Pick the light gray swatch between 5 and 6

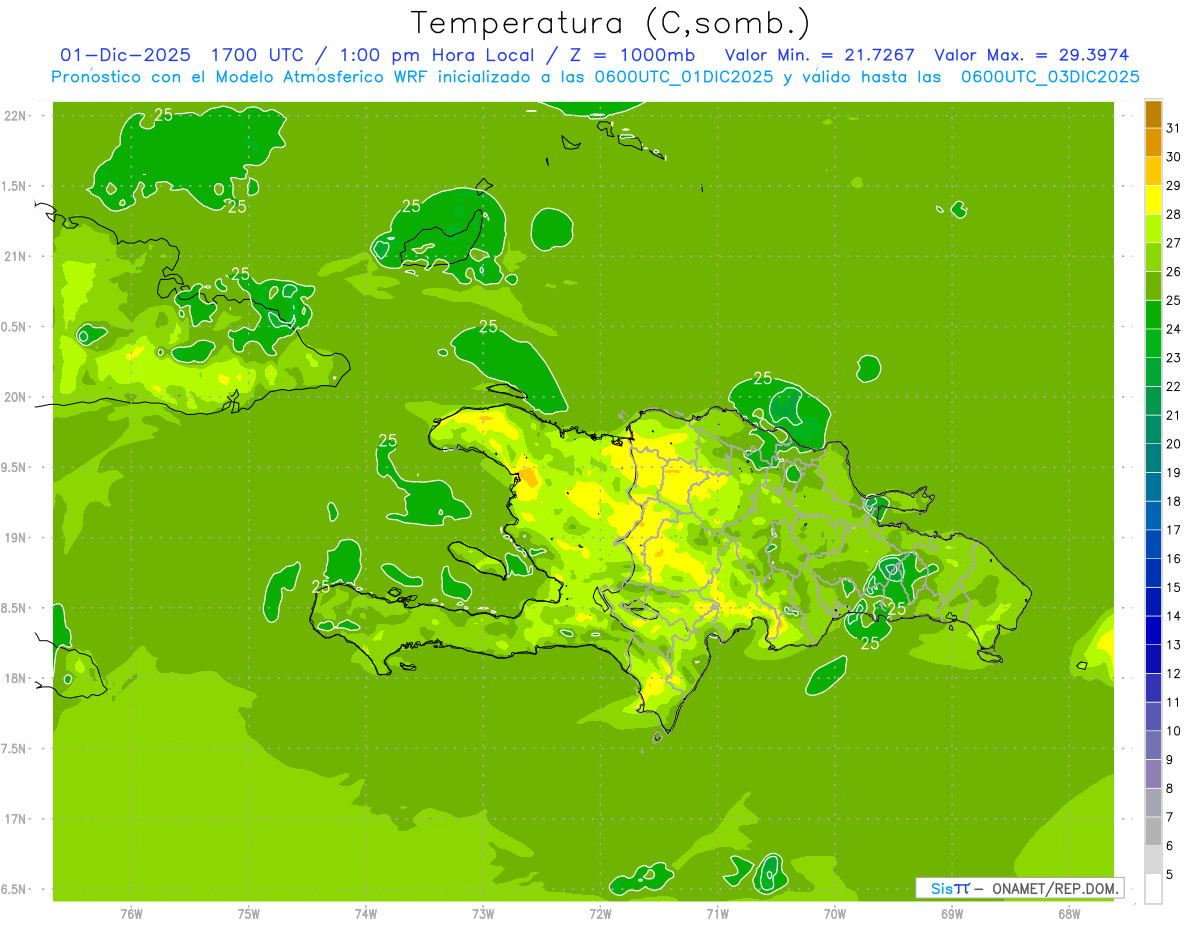point(1153,860)
